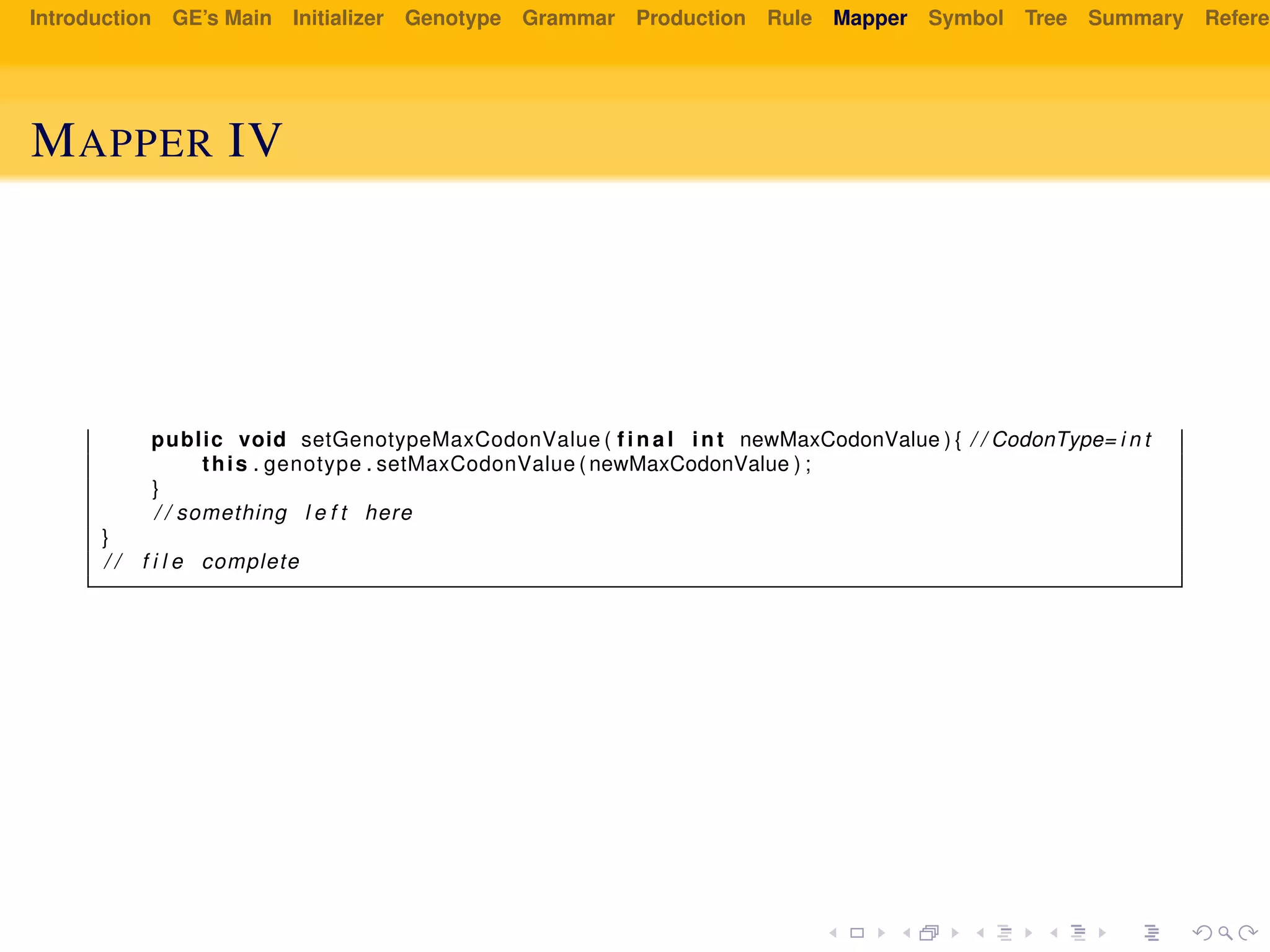Select the highlighted Mapper section
This screenshot has height=952, width=1270.
click(870, 18)
